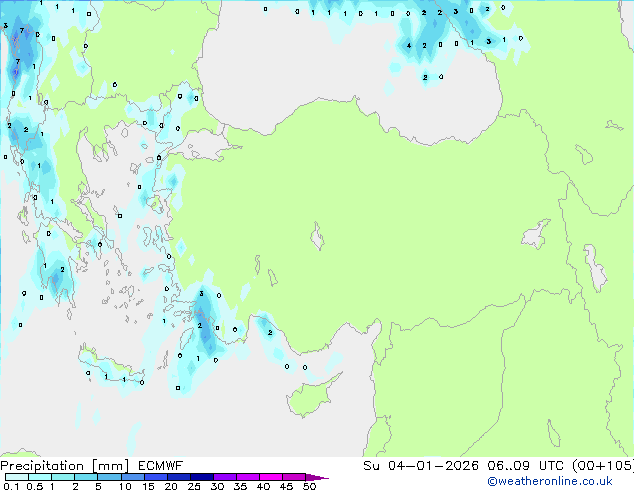Click the '30' legend scale label
This screenshot has height=490, width=634.
point(217,486)
